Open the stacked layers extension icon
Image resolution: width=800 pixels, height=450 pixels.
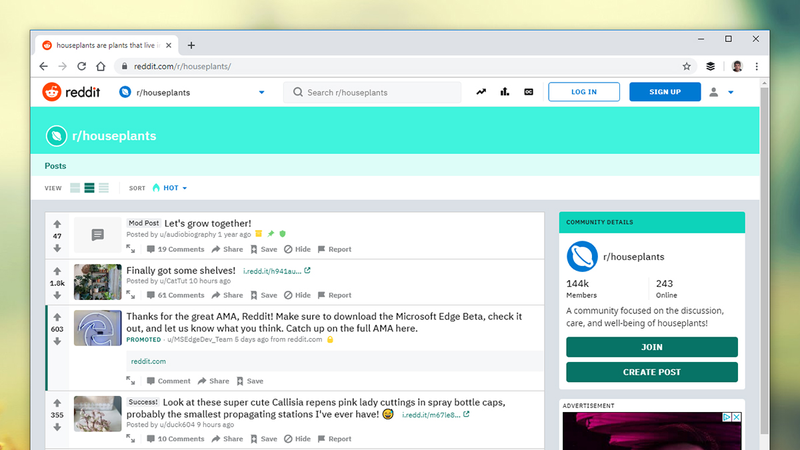(x=710, y=66)
